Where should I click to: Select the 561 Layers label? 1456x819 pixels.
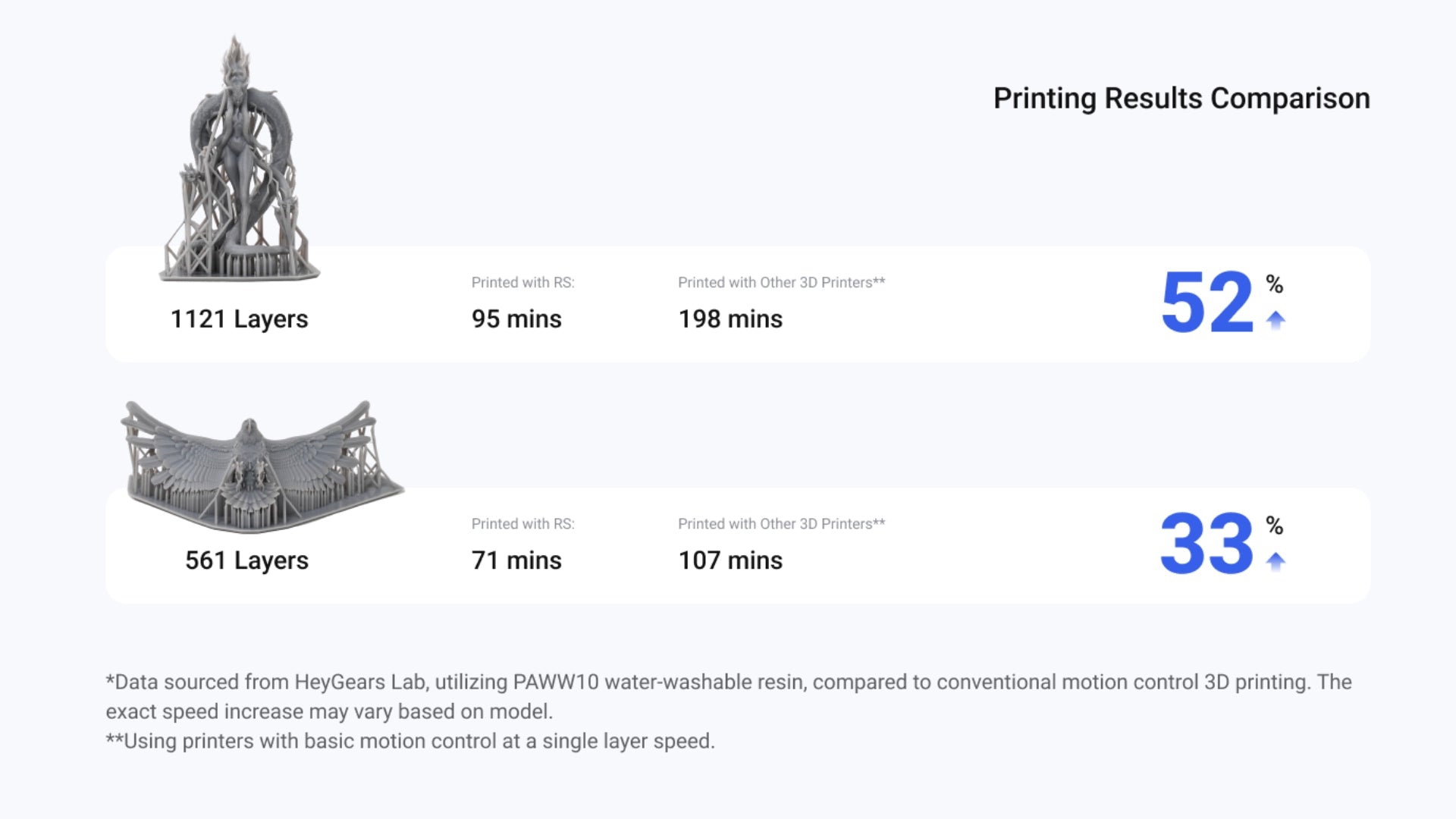pos(246,560)
